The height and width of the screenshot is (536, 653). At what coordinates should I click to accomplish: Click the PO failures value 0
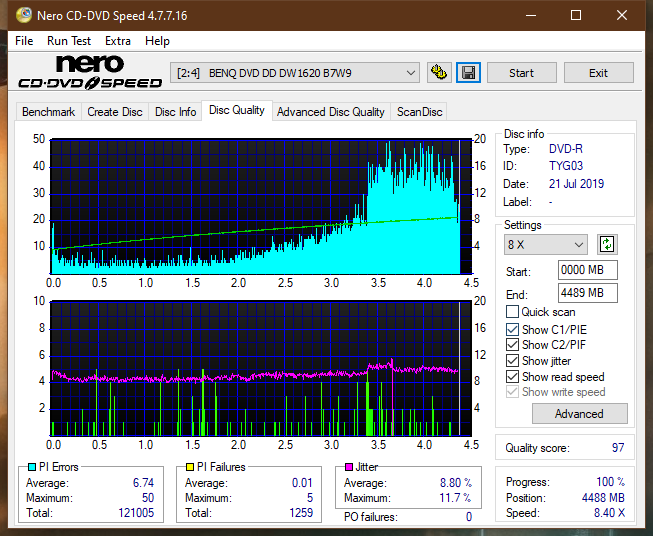tap(469, 517)
